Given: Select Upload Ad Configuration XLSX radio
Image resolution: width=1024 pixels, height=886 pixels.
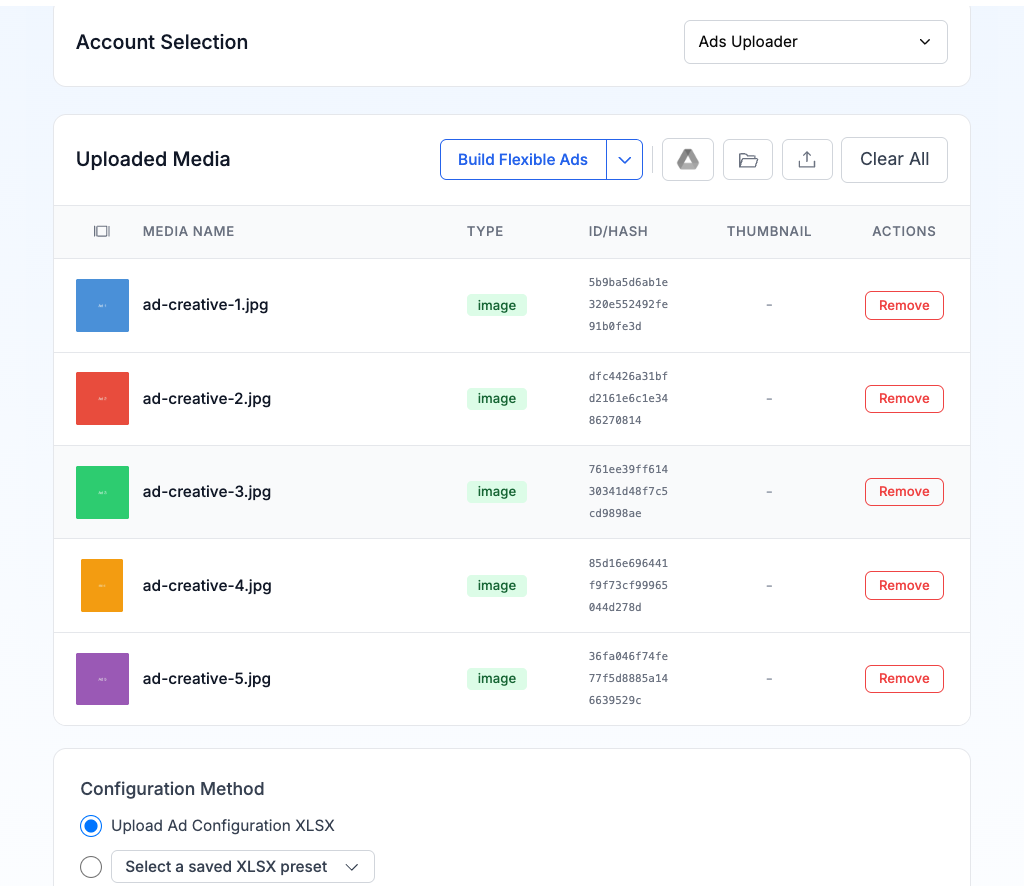Looking at the screenshot, I should pyautogui.click(x=91, y=826).
